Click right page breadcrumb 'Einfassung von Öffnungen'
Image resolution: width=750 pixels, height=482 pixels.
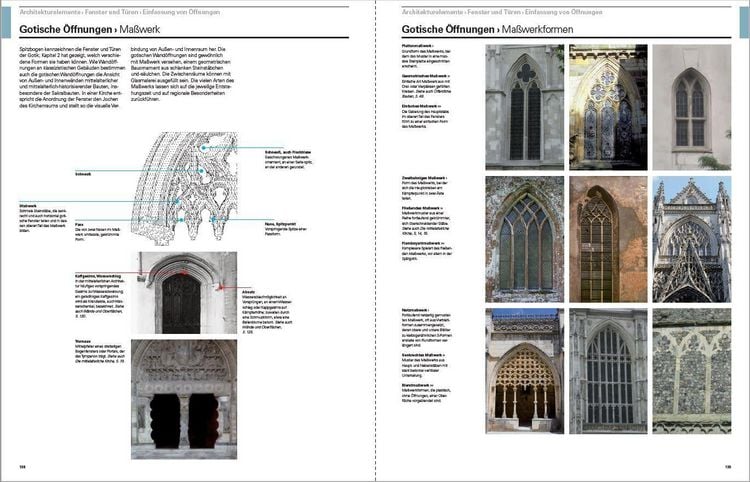point(563,12)
